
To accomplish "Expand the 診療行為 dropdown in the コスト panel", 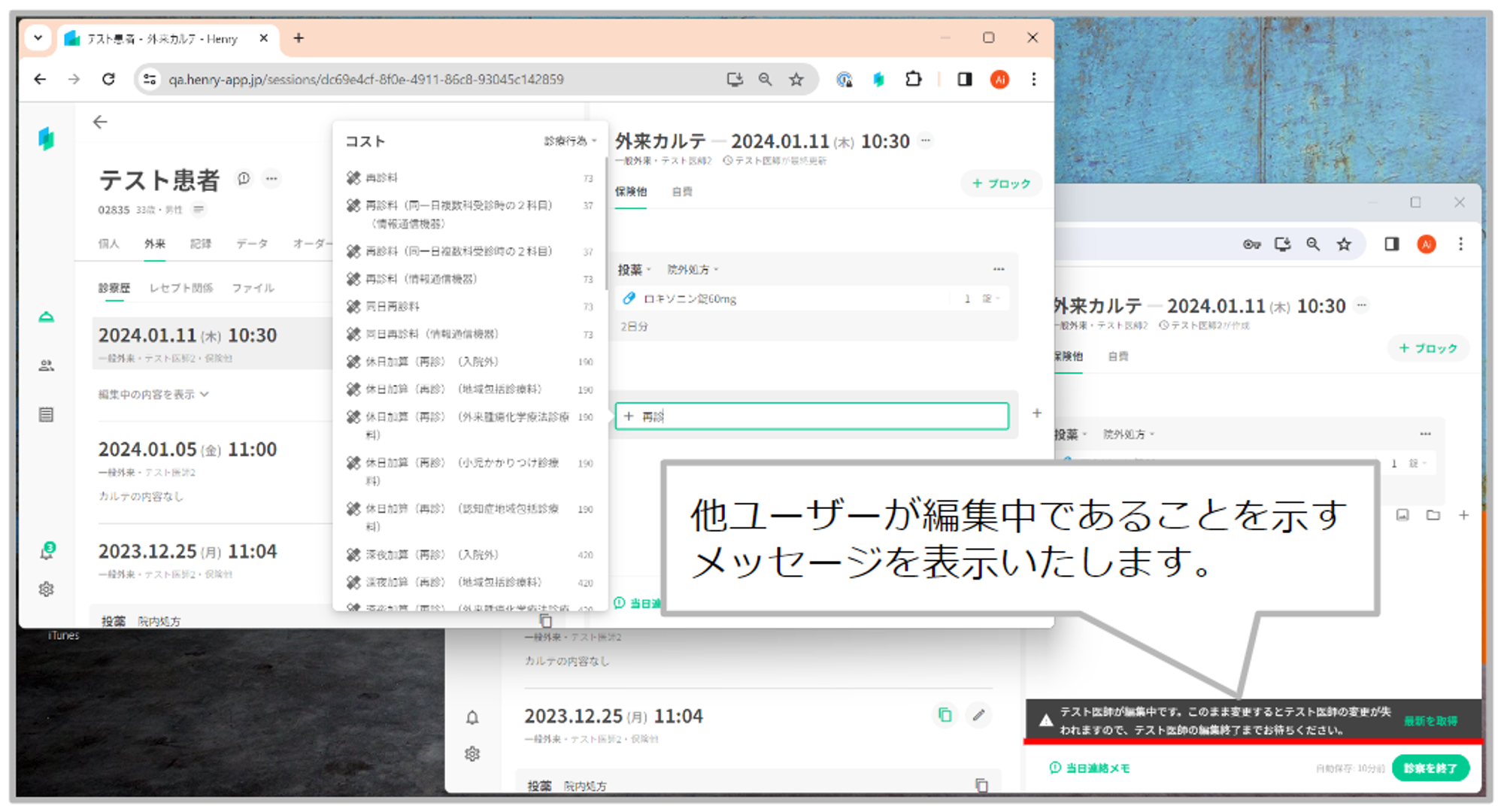I will click(570, 141).
